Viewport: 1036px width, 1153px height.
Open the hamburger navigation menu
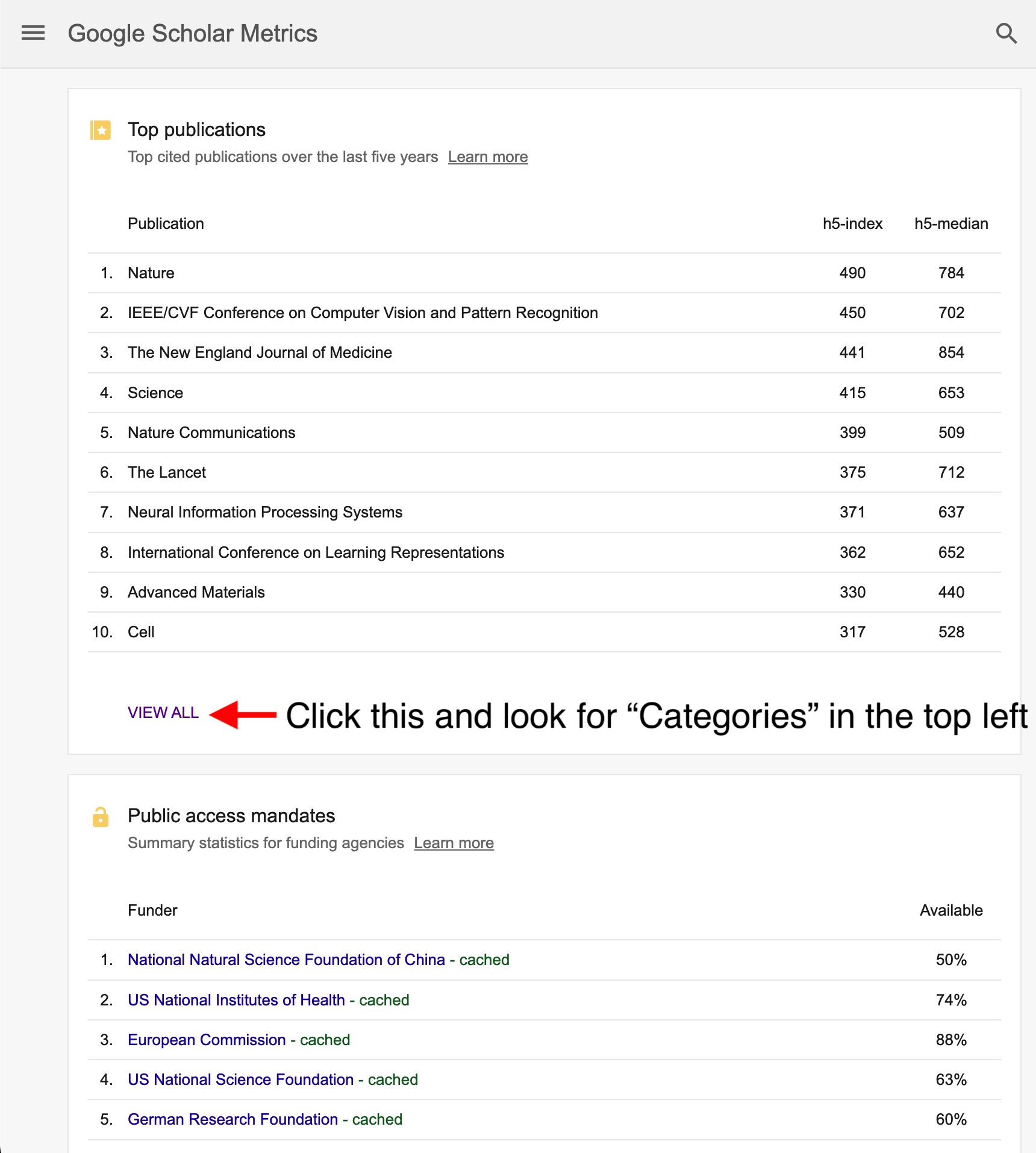pos(33,33)
